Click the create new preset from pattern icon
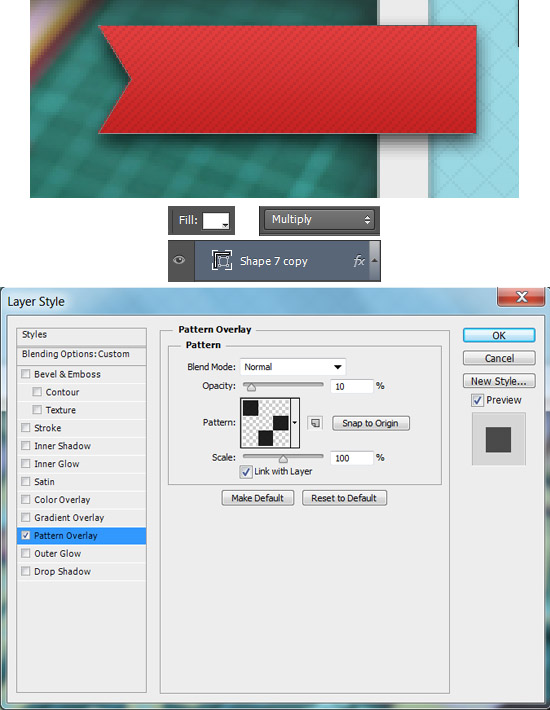Viewport: 550px width, 710px height. [315, 423]
